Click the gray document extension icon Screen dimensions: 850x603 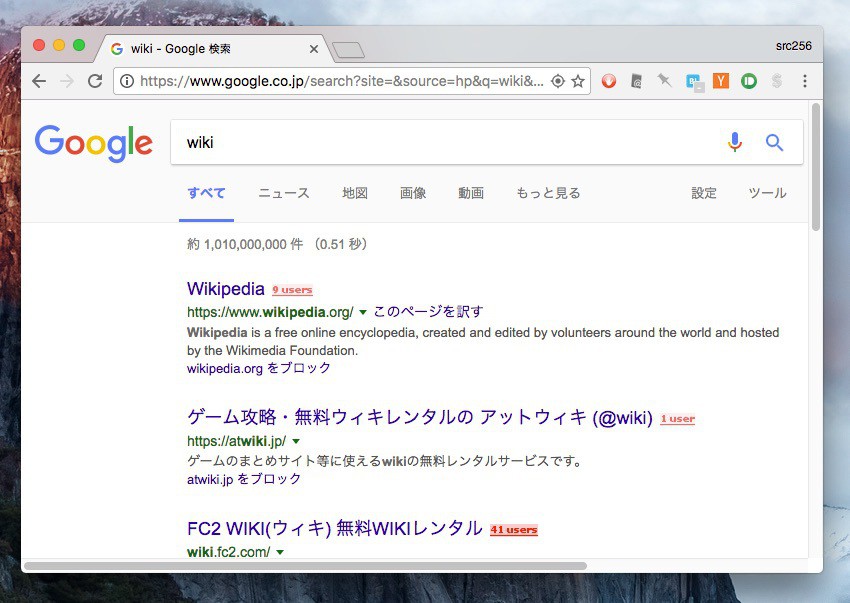pyautogui.click(x=637, y=81)
